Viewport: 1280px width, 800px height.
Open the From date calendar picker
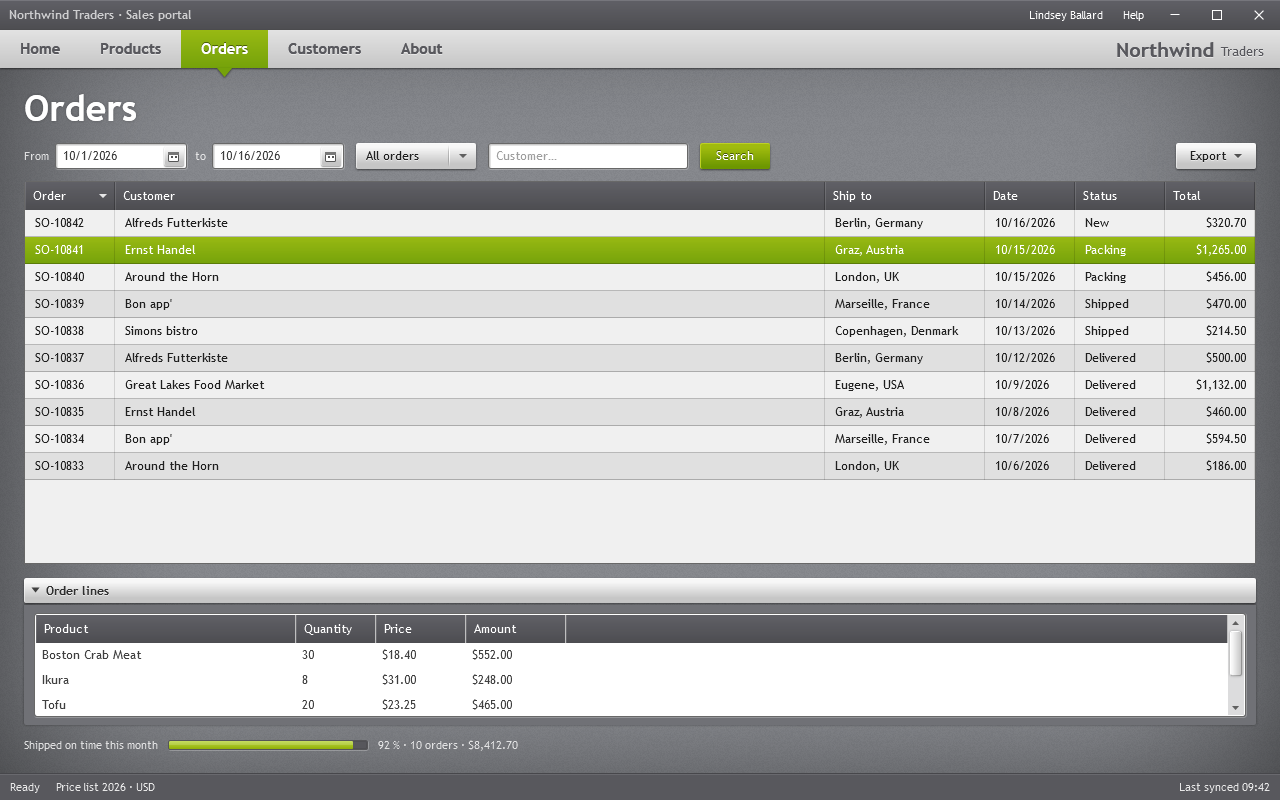pos(173,157)
